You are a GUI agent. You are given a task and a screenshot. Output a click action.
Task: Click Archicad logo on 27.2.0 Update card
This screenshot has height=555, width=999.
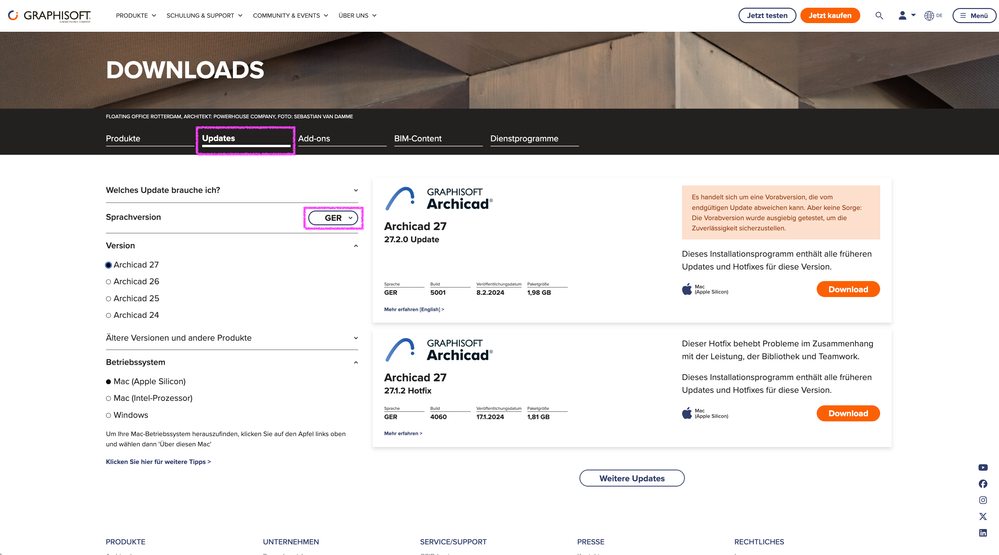tap(438, 198)
